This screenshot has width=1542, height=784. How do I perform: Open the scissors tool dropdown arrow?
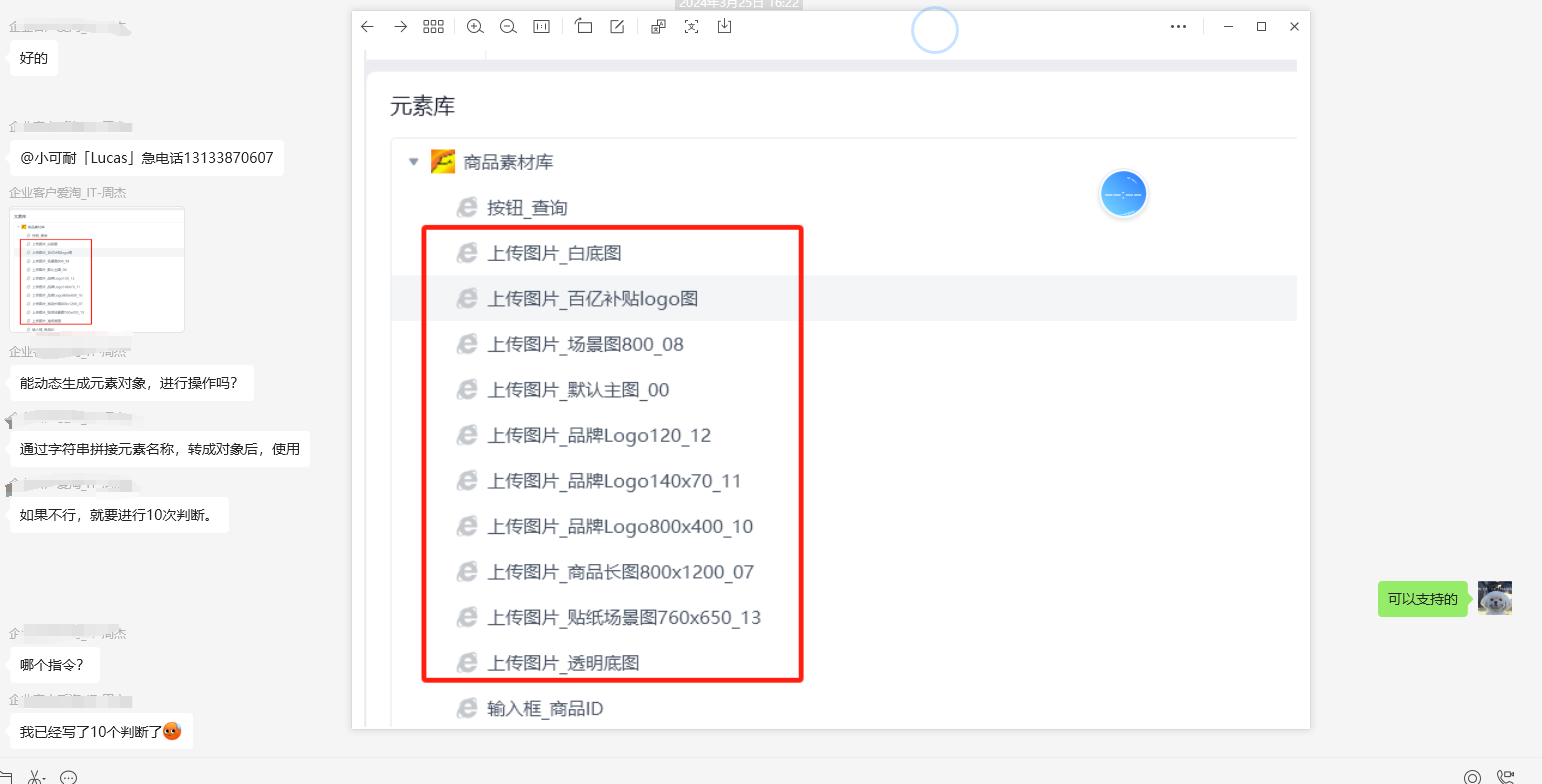point(46,778)
